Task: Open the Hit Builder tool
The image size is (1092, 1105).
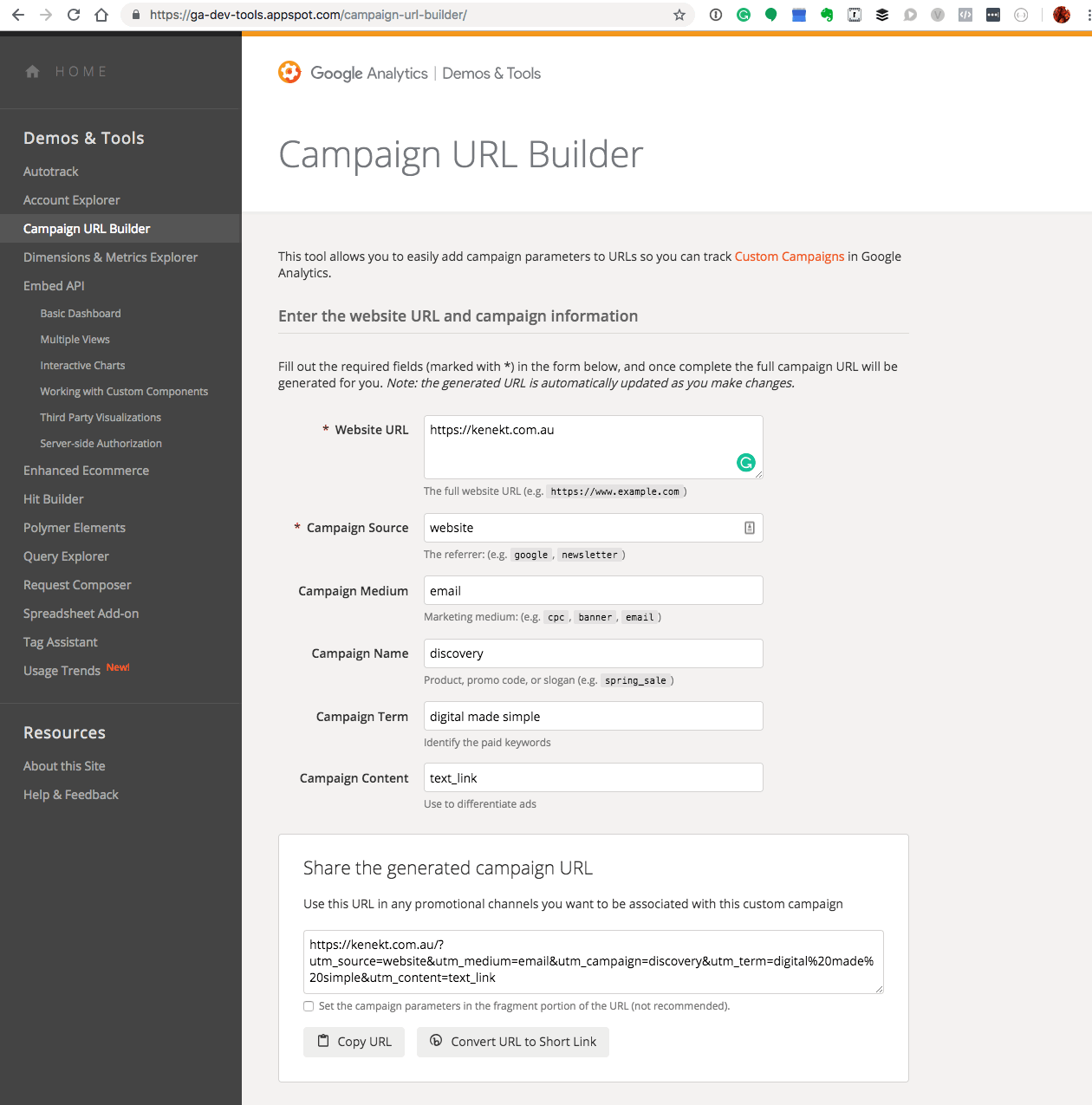Action: coord(54,499)
